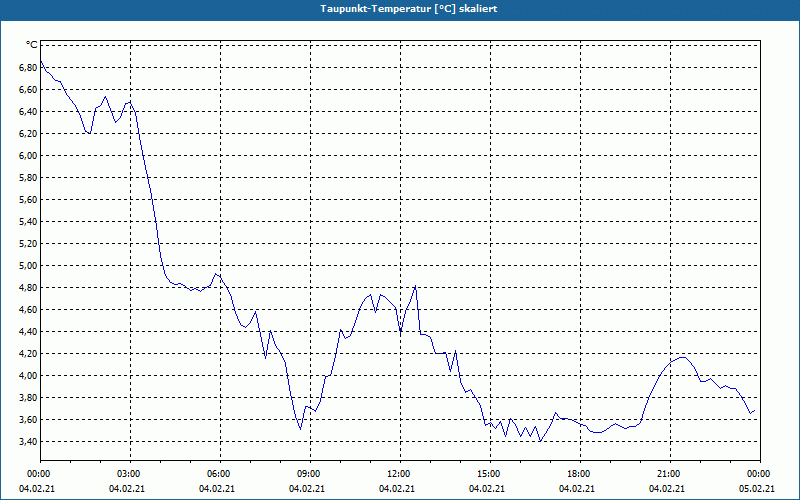Click the 5,00 y-axis value

pyautogui.click(x=28, y=265)
